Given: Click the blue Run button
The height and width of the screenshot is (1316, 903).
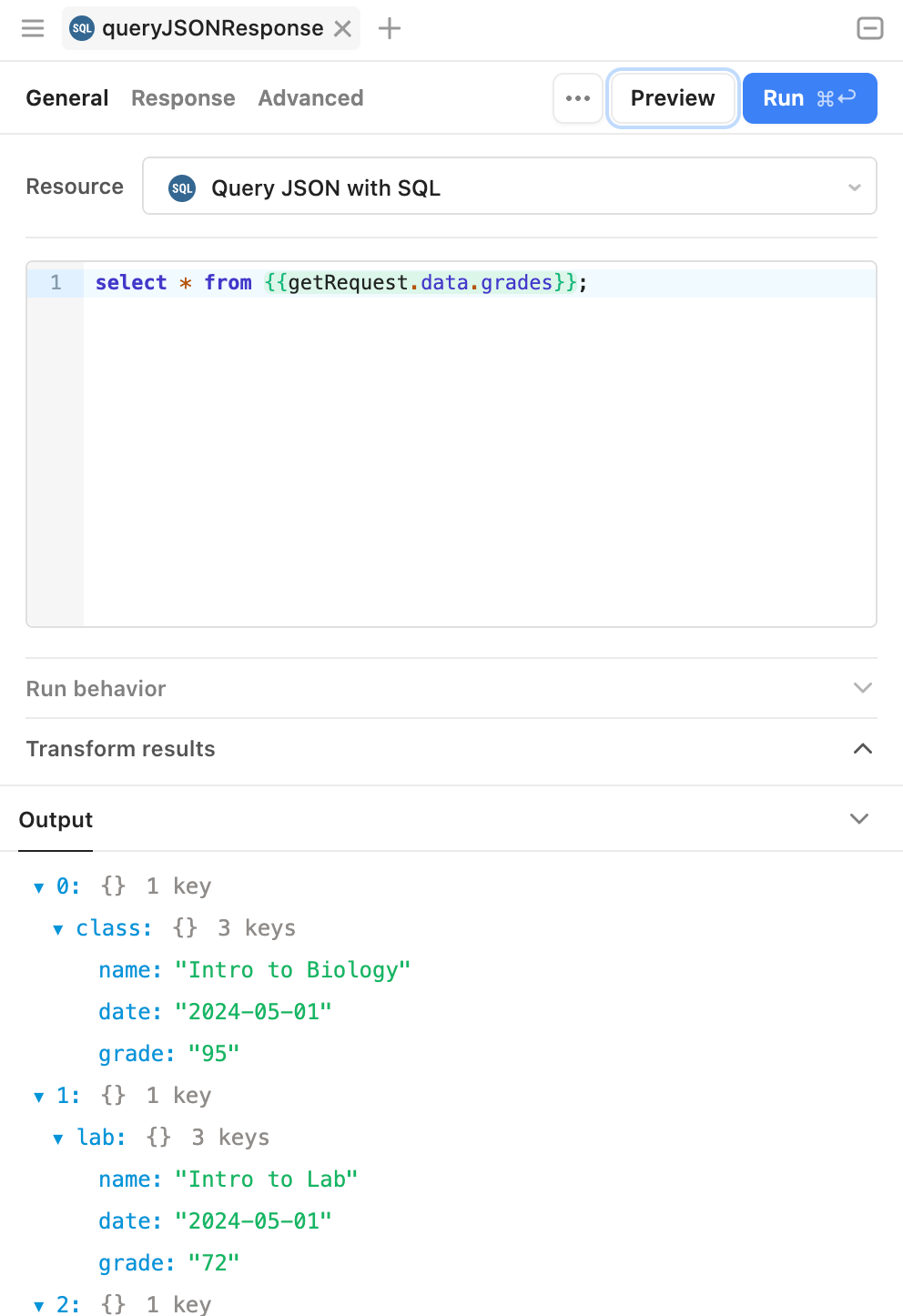Looking at the screenshot, I should click(810, 98).
